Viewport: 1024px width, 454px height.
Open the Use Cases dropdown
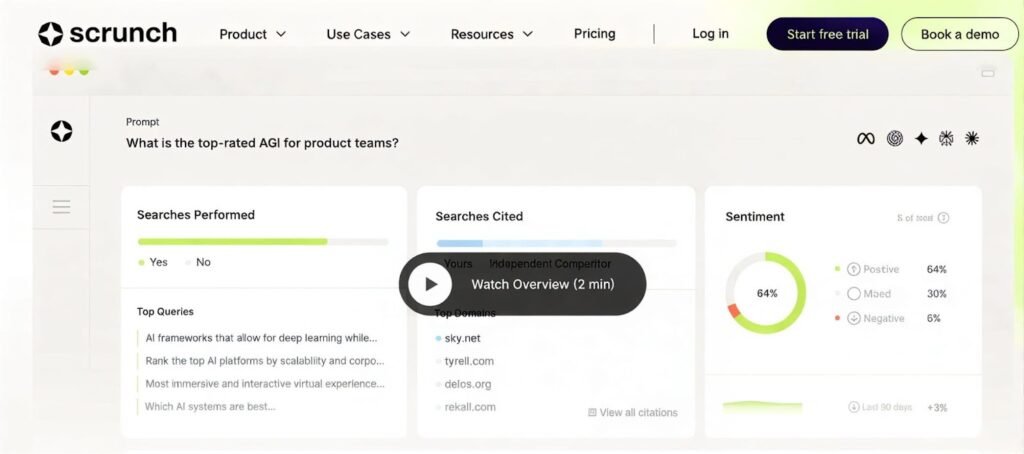click(368, 34)
